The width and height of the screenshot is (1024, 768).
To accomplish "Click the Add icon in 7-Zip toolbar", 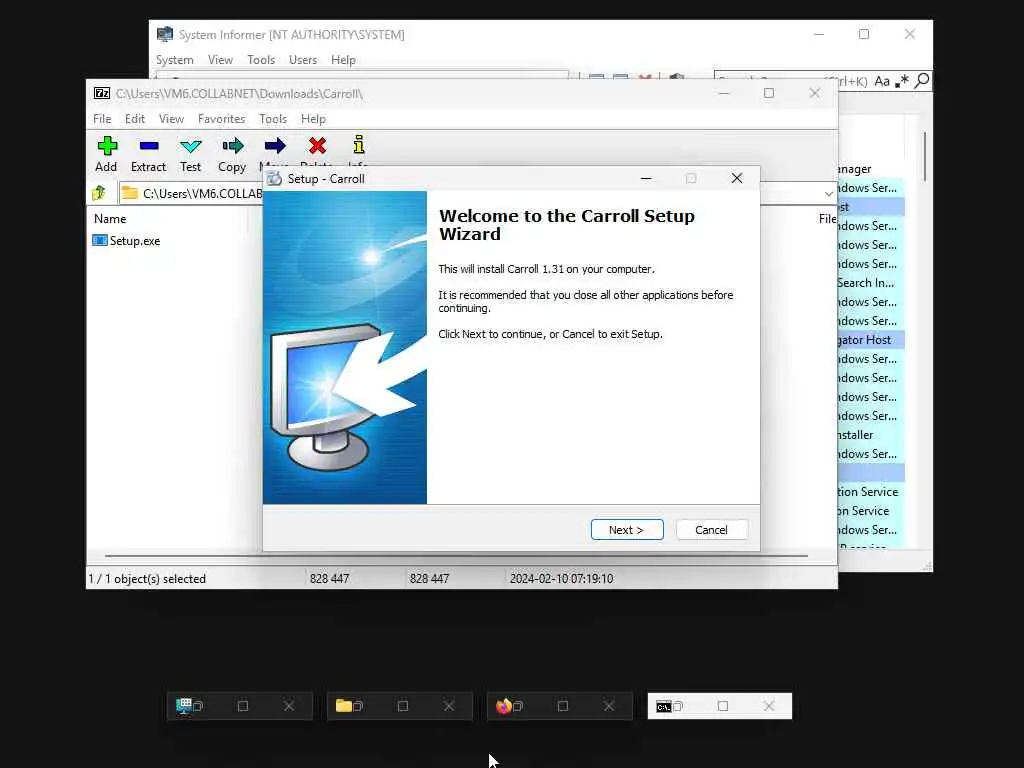I will click(x=107, y=146).
